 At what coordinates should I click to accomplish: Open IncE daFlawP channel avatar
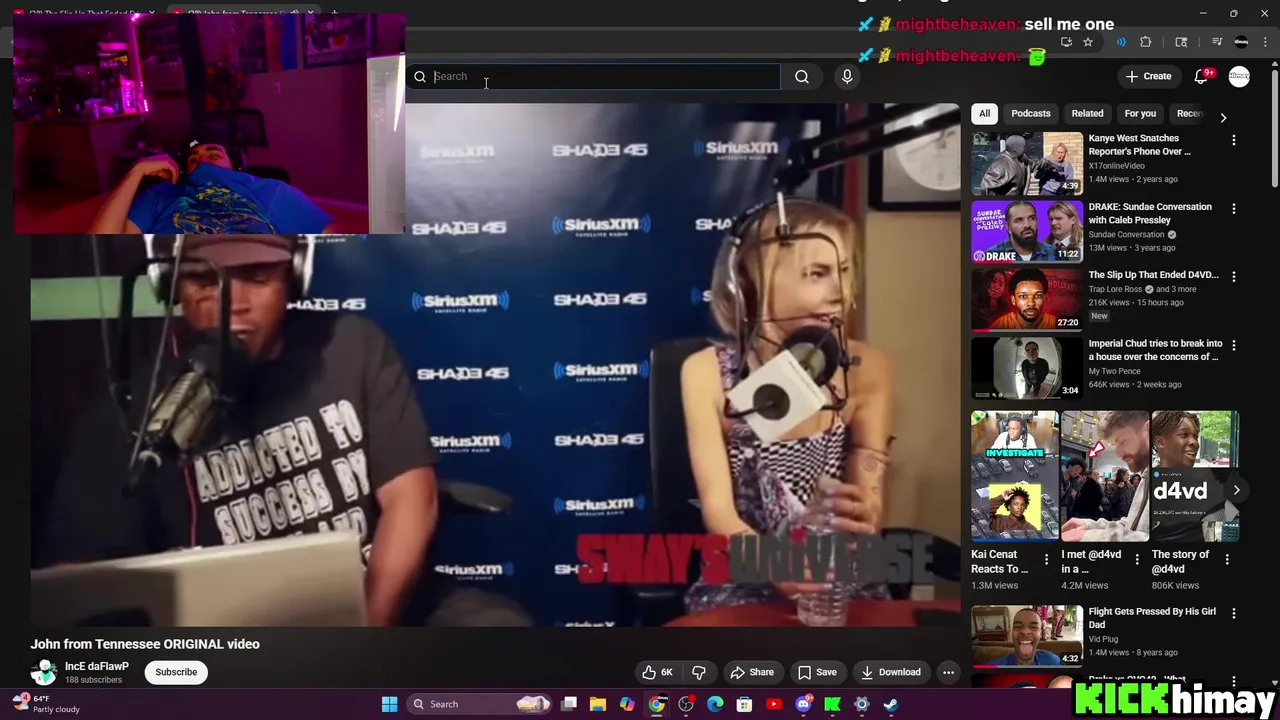(43, 672)
